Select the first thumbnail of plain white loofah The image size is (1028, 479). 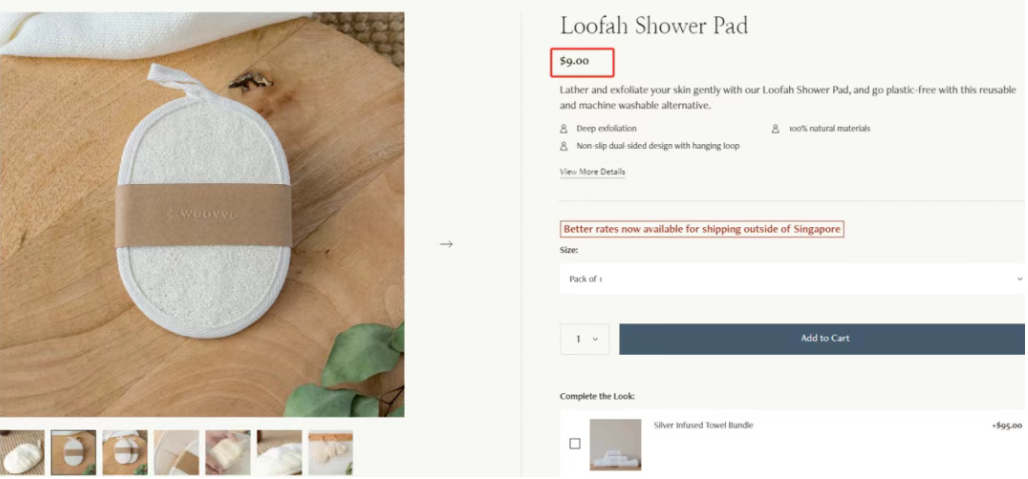pyautogui.click(x=22, y=452)
